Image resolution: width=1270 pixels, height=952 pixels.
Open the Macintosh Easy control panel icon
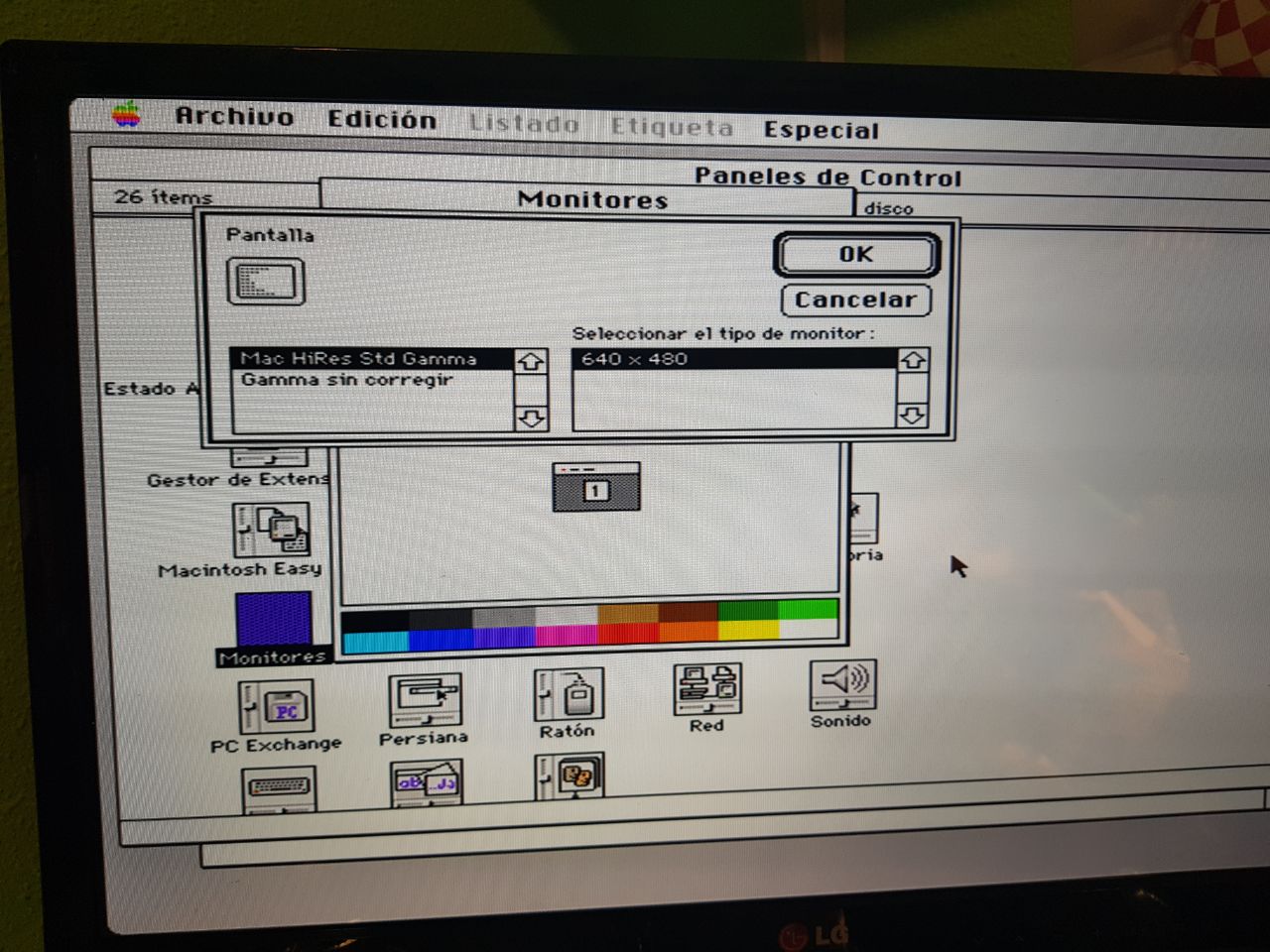271,530
